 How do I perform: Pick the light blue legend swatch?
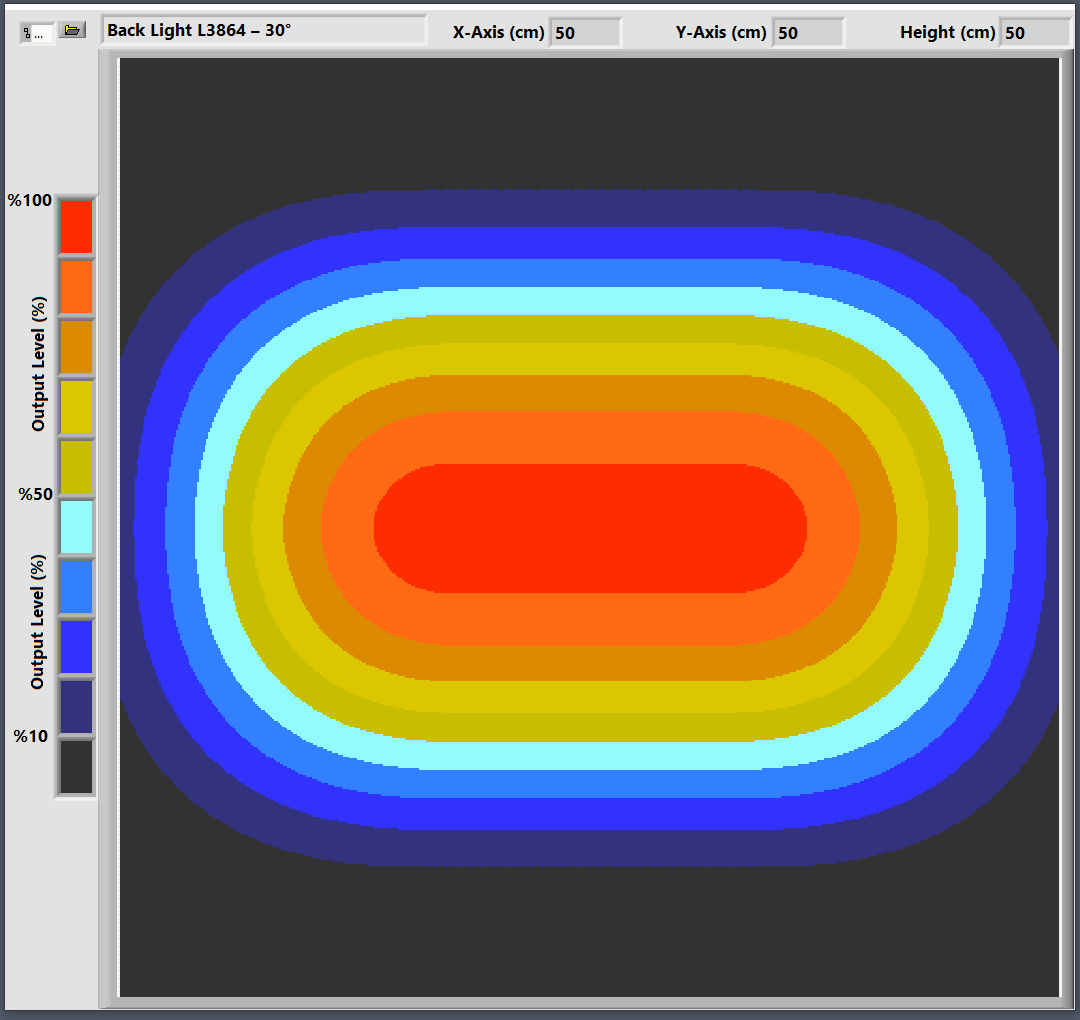pyautogui.click(x=76, y=587)
